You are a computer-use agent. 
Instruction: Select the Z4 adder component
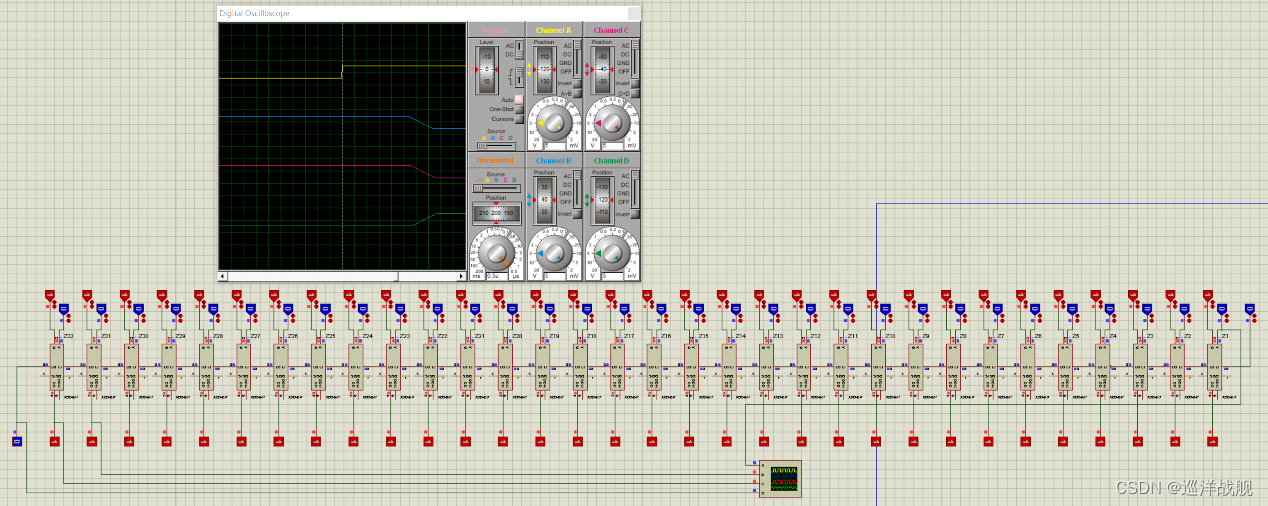coord(1104,366)
